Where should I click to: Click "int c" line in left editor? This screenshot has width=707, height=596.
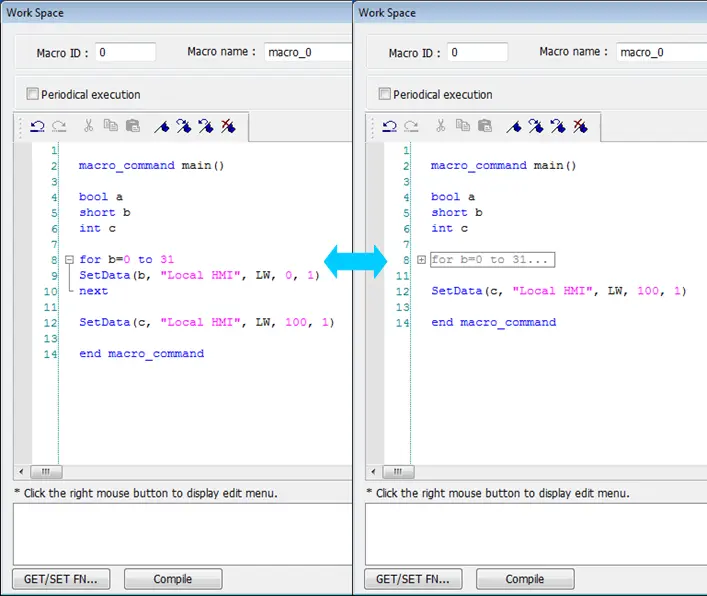pos(97,228)
